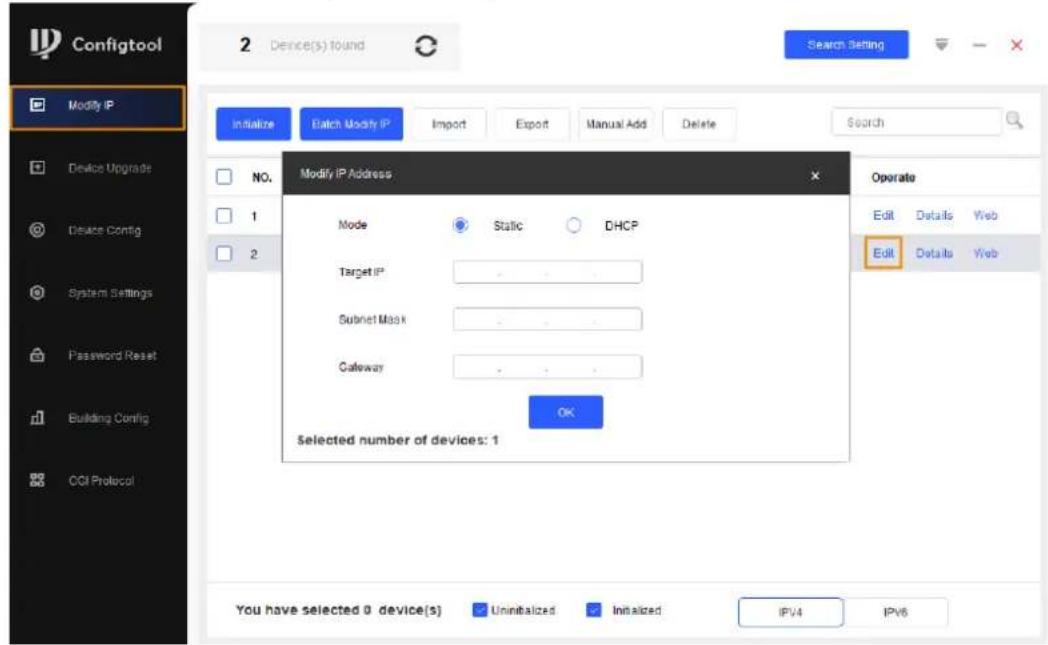Minimize the Configtool window

[979, 45]
